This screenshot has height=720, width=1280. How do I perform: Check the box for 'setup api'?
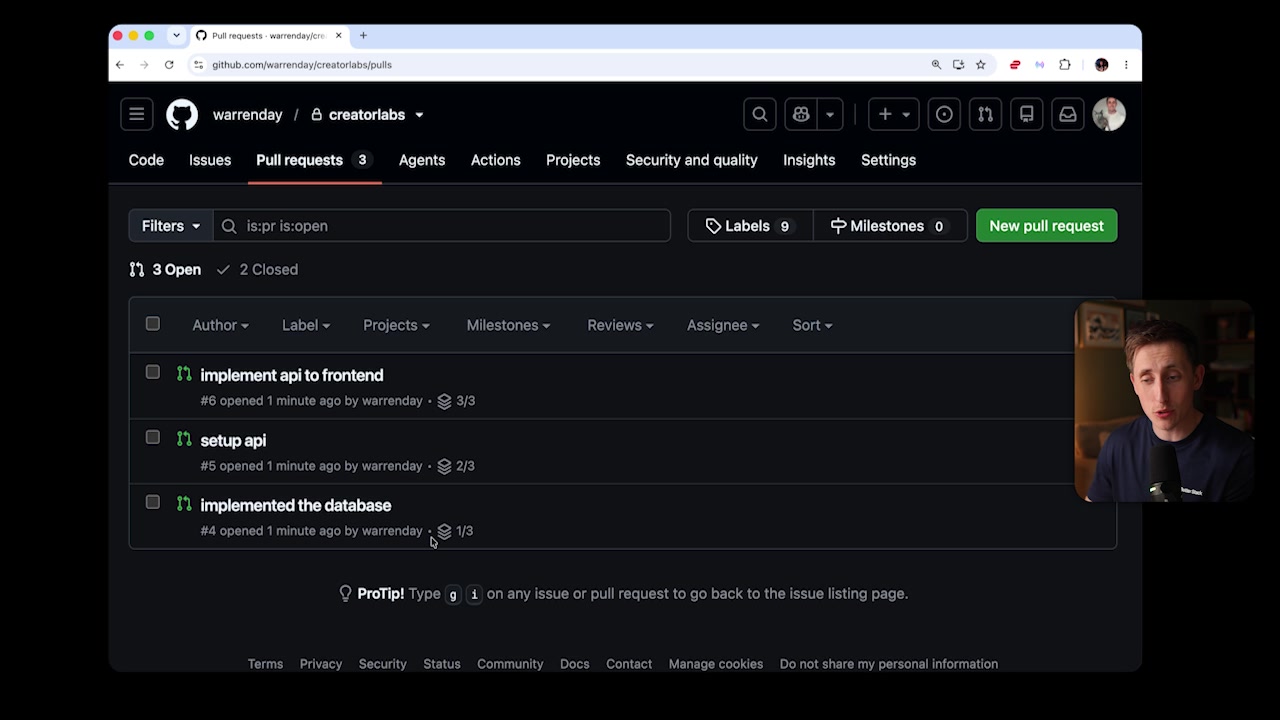click(152, 437)
